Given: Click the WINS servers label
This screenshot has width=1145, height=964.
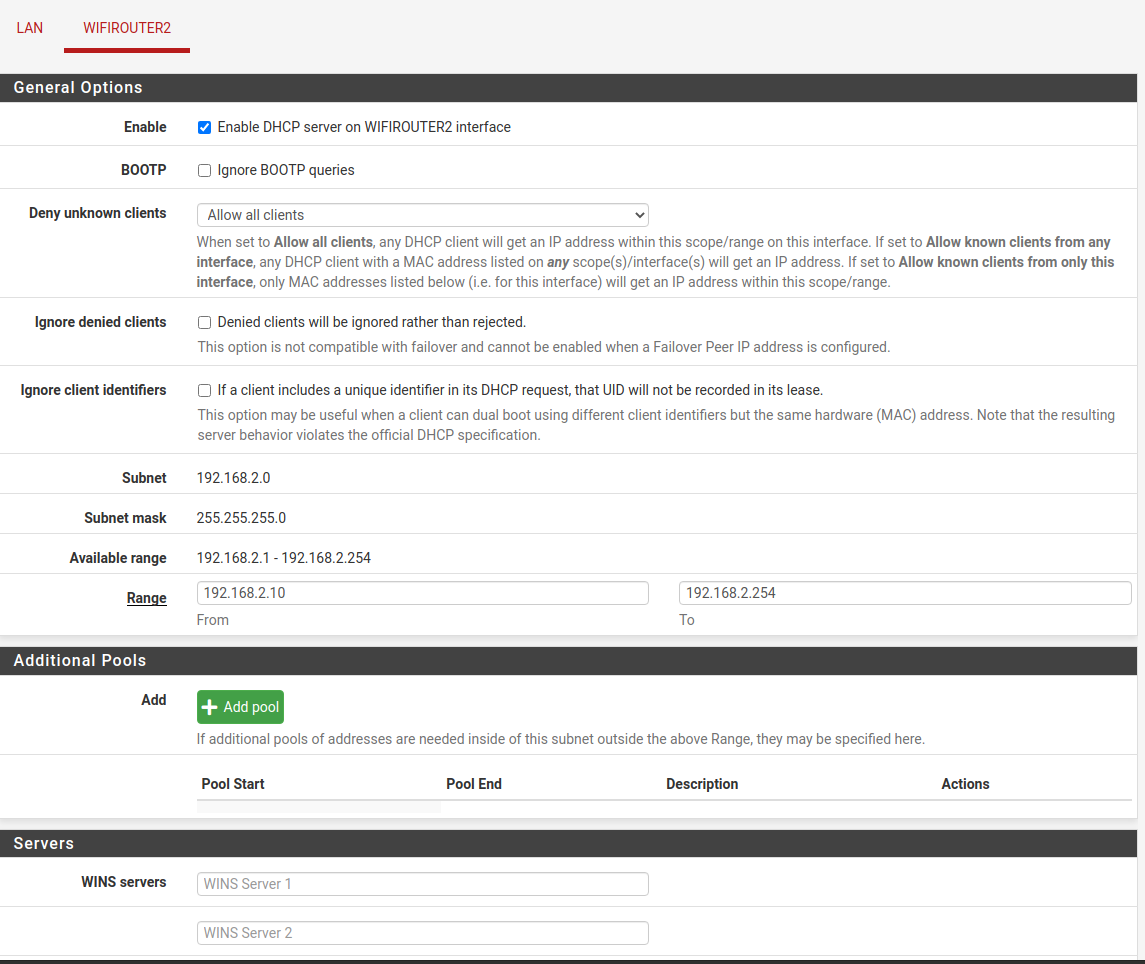Looking at the screenshot, I should pos(123,881).
